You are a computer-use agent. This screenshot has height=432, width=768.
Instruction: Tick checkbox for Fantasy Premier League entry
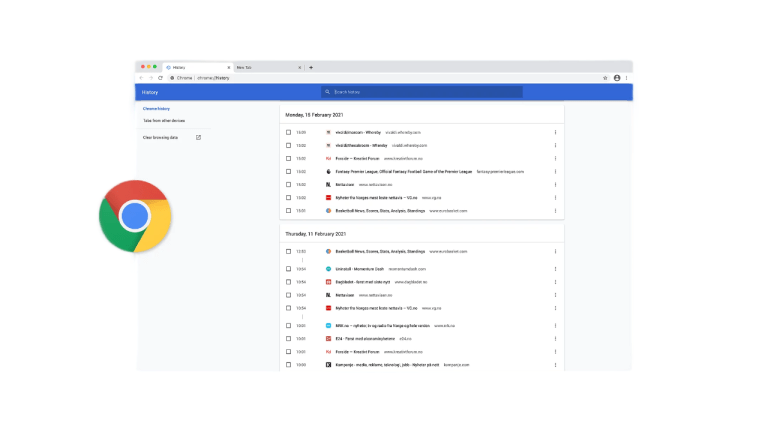click(x=288, y=172)
